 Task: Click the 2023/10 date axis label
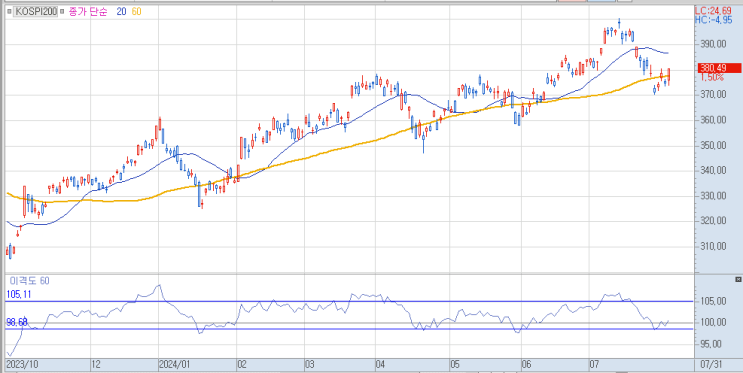click(22, 365)
